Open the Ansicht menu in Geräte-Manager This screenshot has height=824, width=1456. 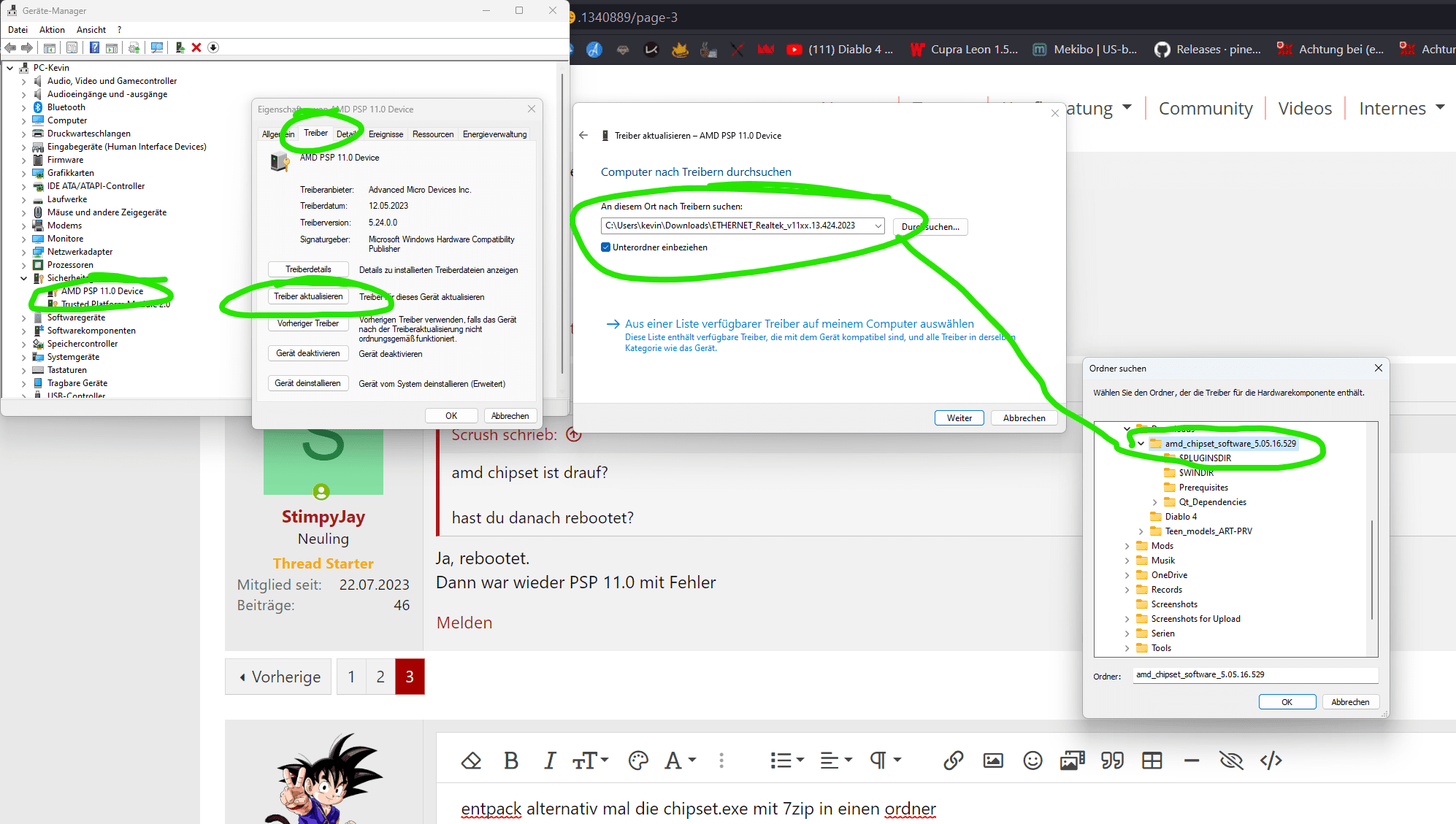(x=91, y=30)
